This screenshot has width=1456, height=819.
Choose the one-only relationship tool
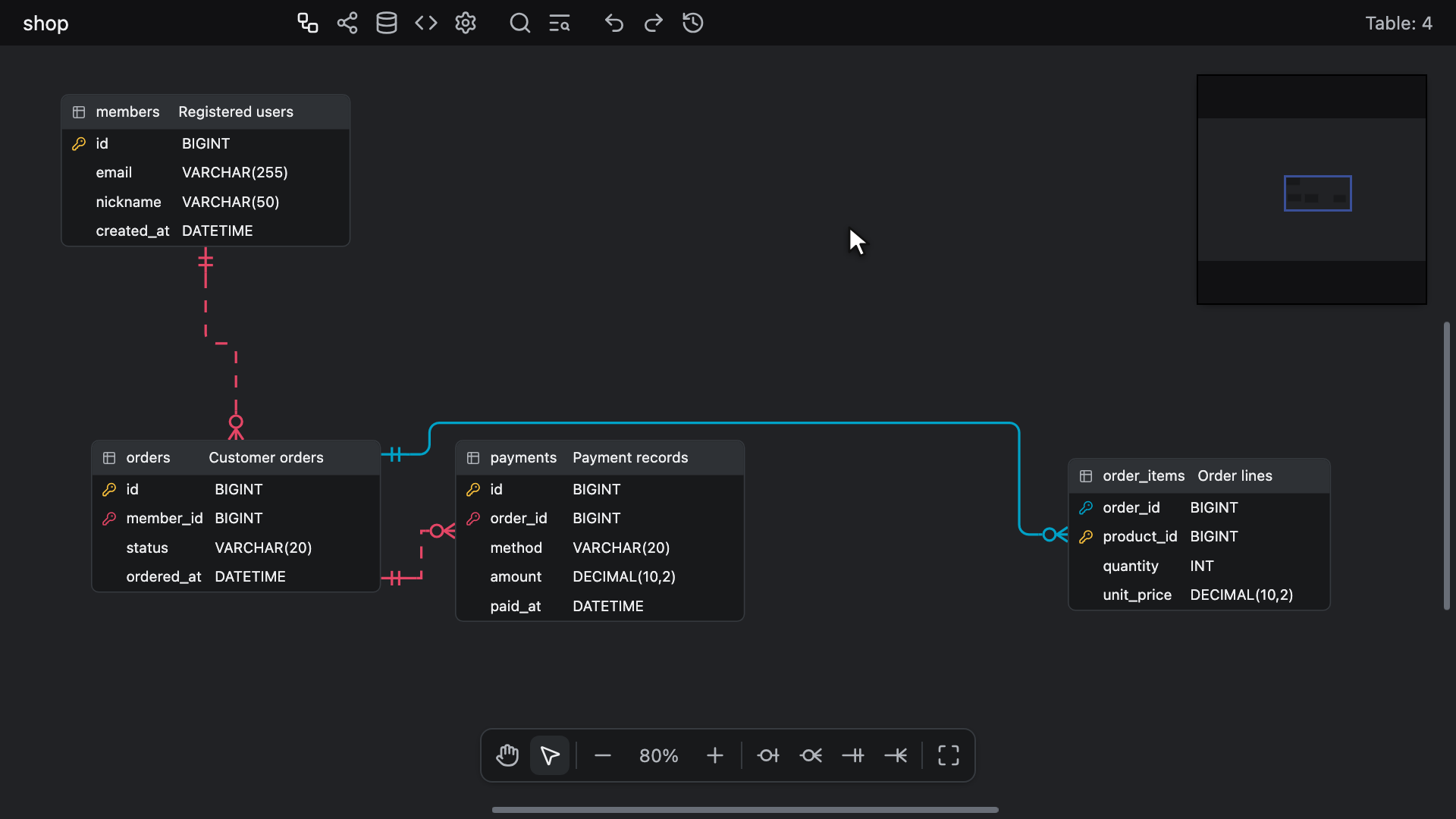click(853, 755)
